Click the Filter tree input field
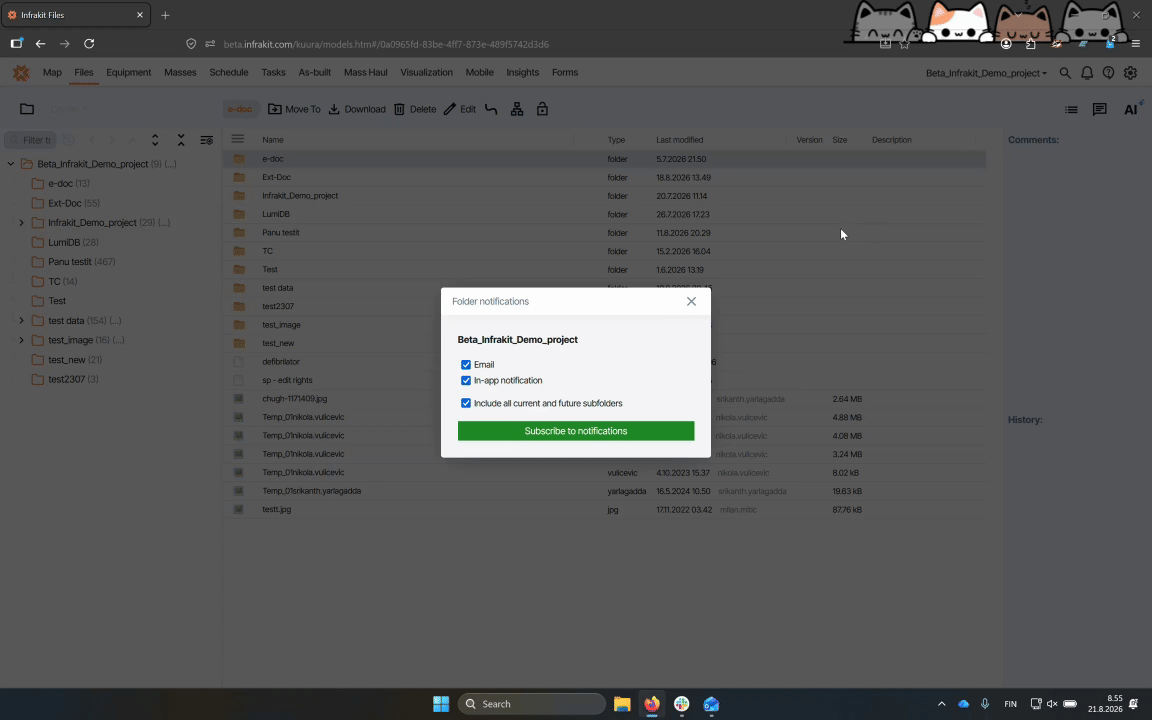Image resolution: width=1152 pixels, height=720 pixels. tap(30, 140)
